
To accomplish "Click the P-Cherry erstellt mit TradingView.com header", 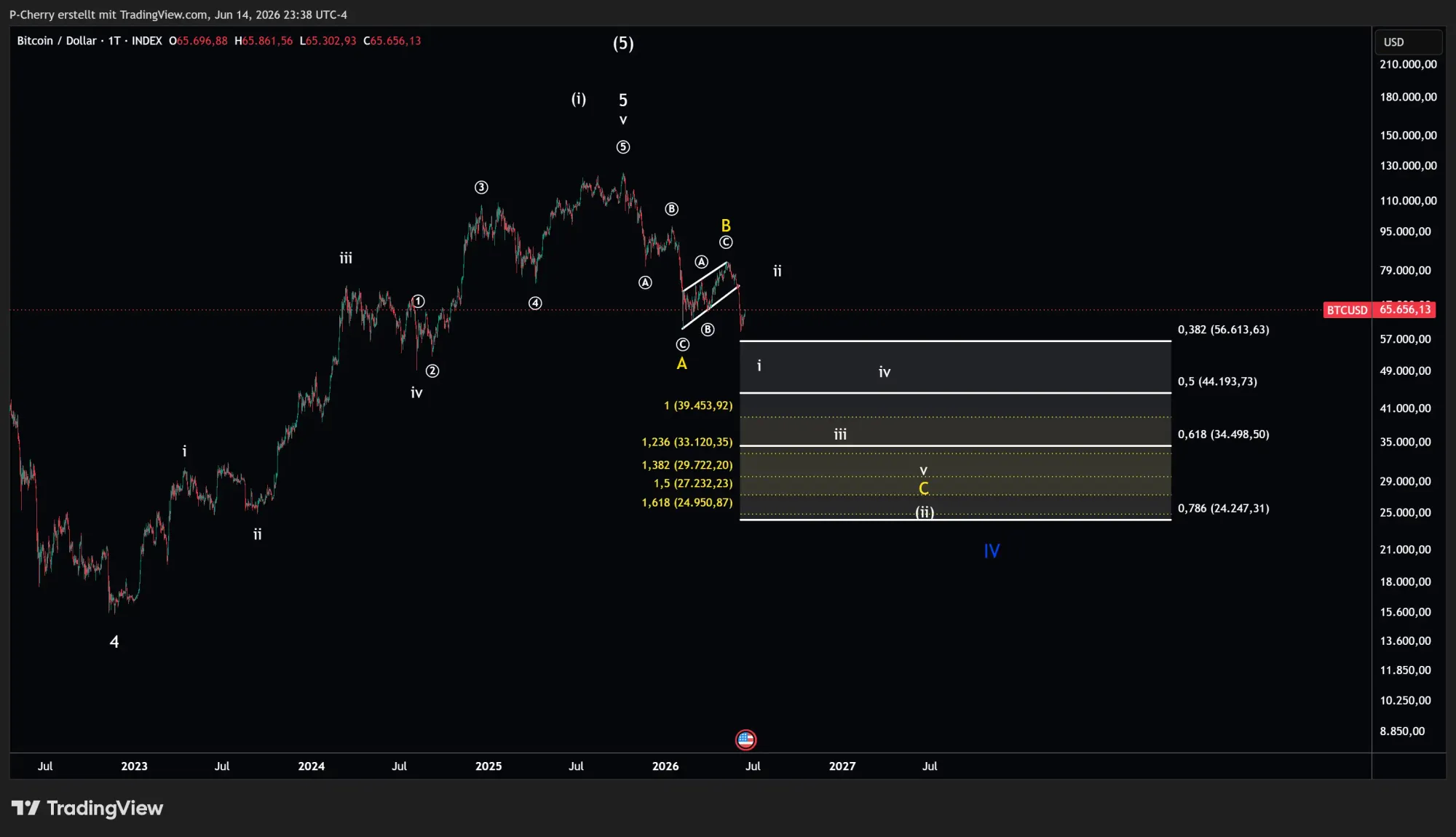I will (178, 15).
